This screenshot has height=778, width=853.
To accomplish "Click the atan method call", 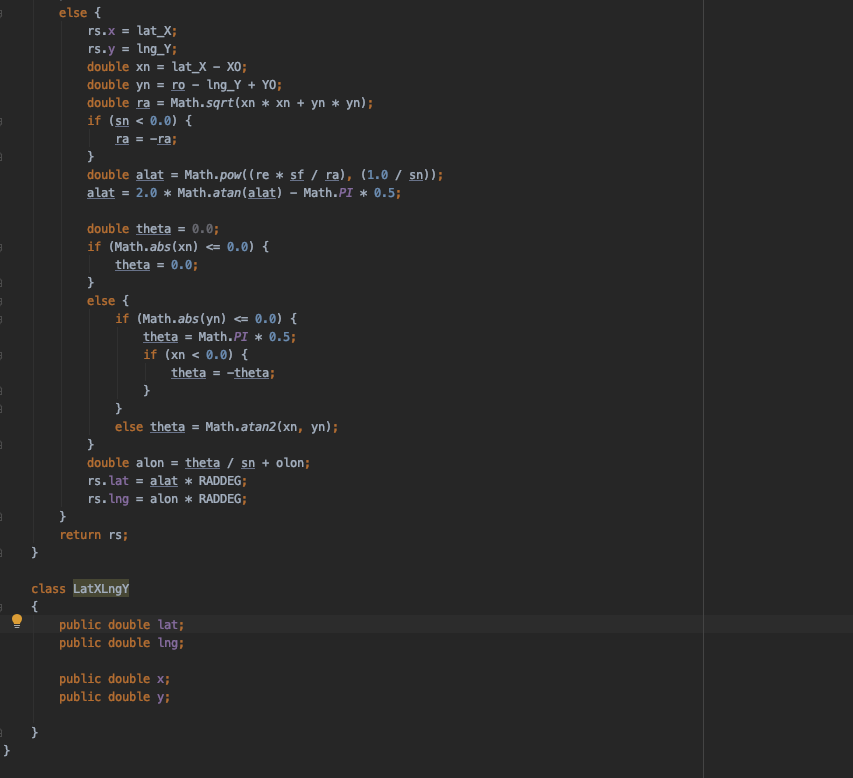I will click(x=227, y=193).
